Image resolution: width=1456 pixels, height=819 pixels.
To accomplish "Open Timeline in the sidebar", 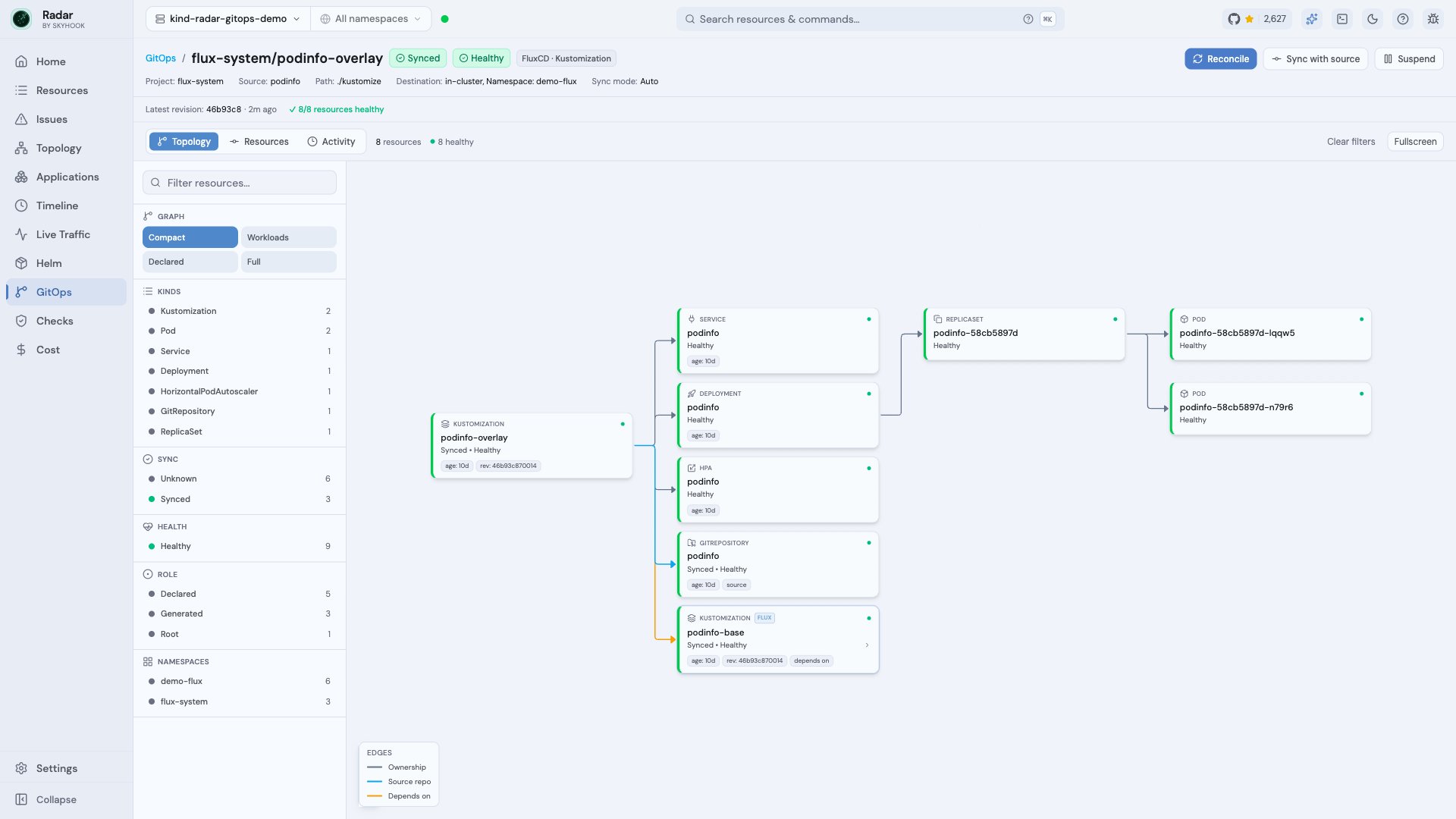I will (66, 206).
